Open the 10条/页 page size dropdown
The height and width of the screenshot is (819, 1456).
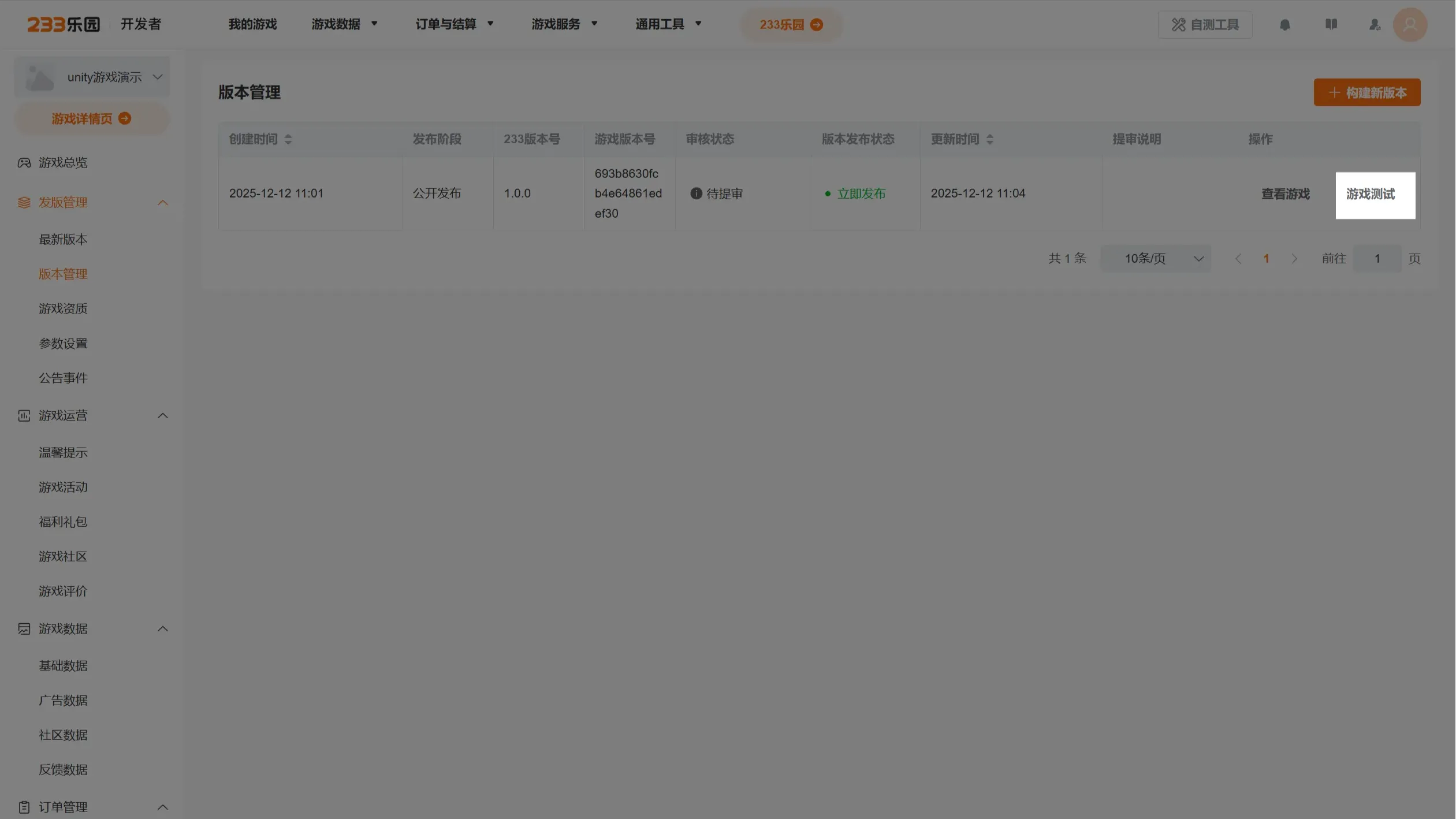pos(1156,259)
